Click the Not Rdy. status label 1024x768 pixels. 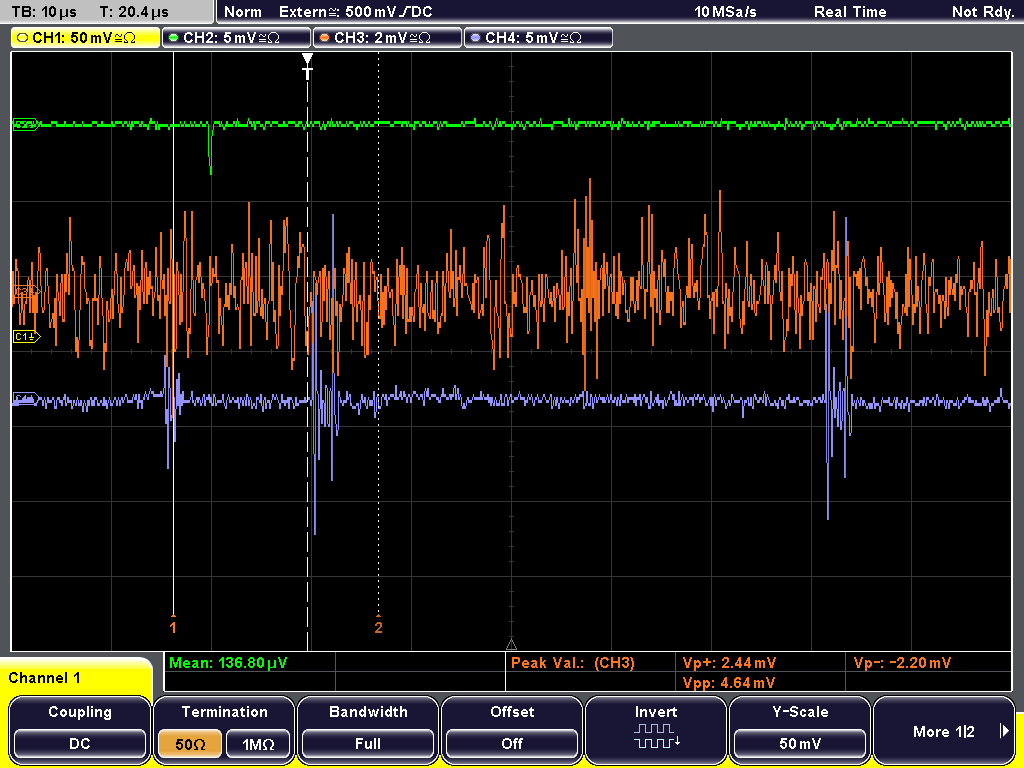coord(983,12)
